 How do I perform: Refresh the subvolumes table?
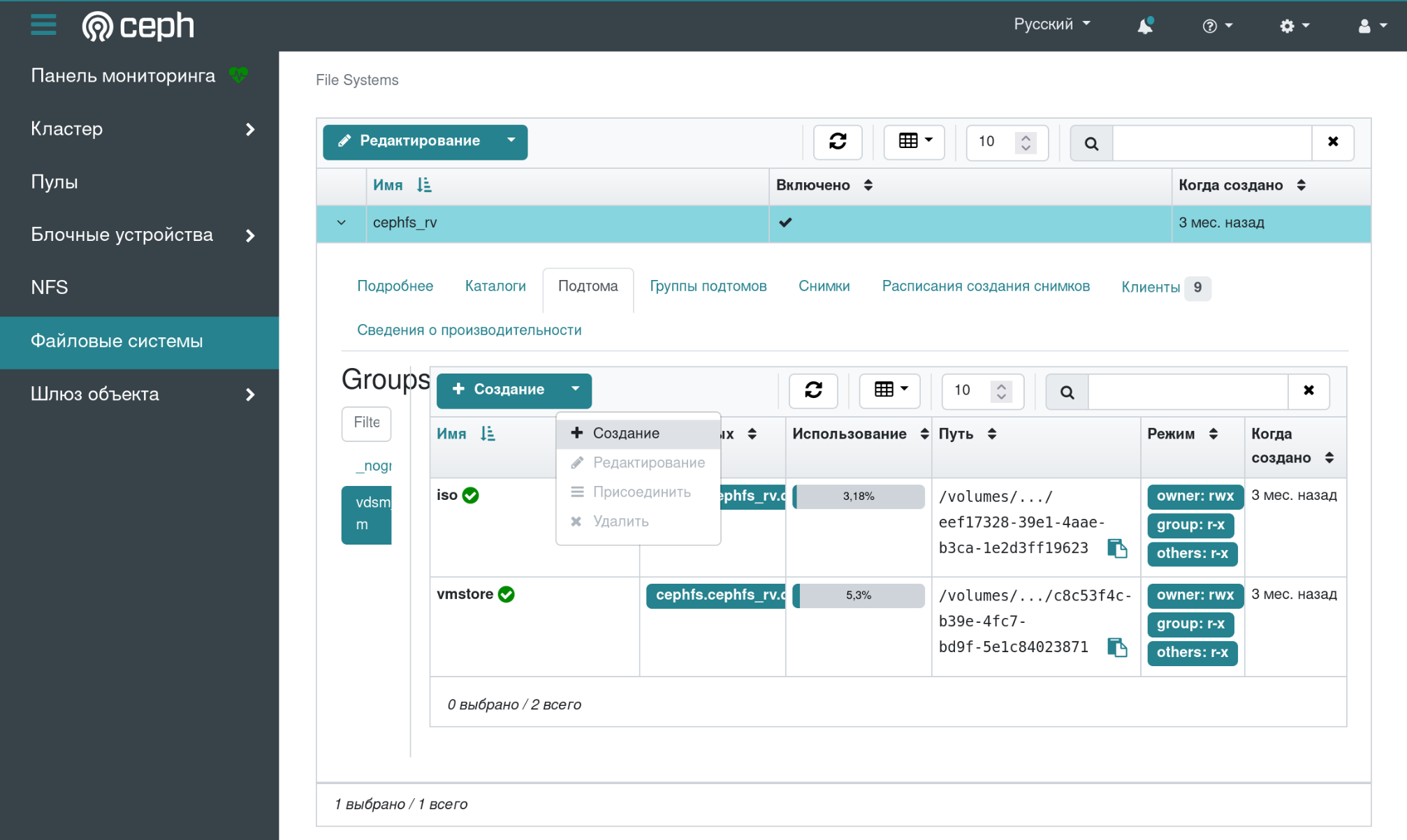pyautogui.click(x=812, y=390)
